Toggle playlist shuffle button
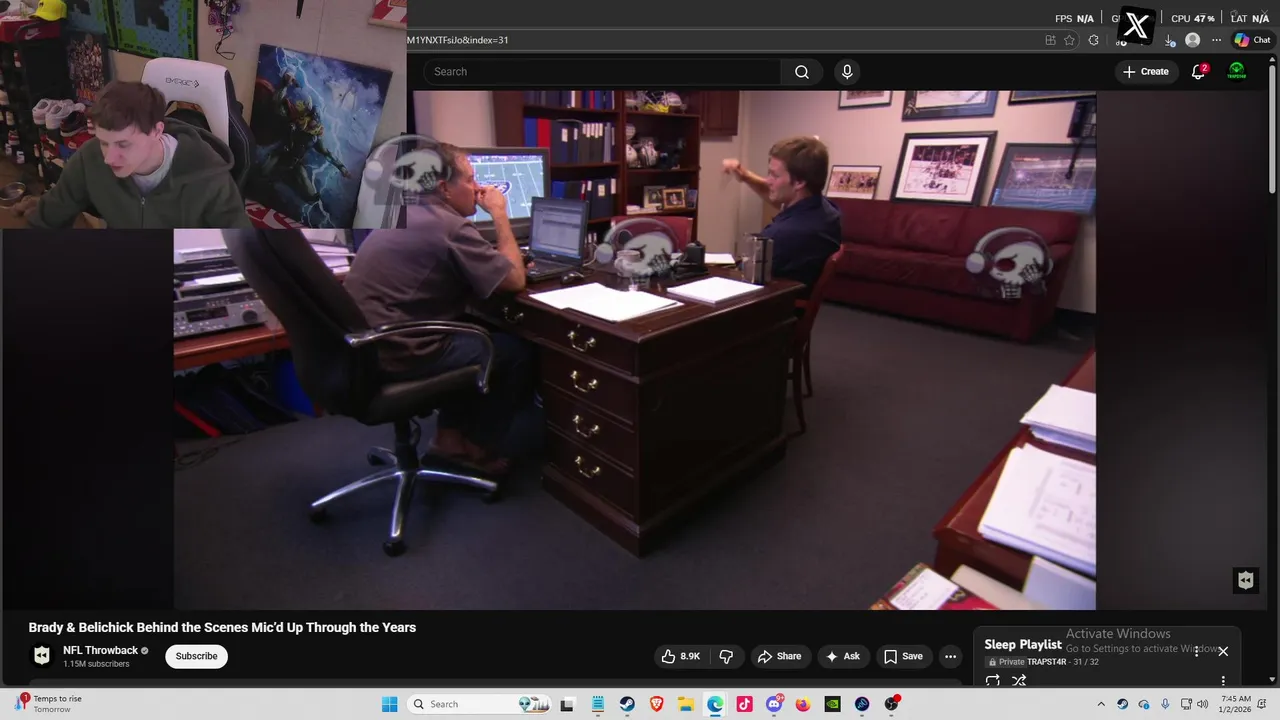Viewport: 1280px width, 720px height. coord(1019,680)
